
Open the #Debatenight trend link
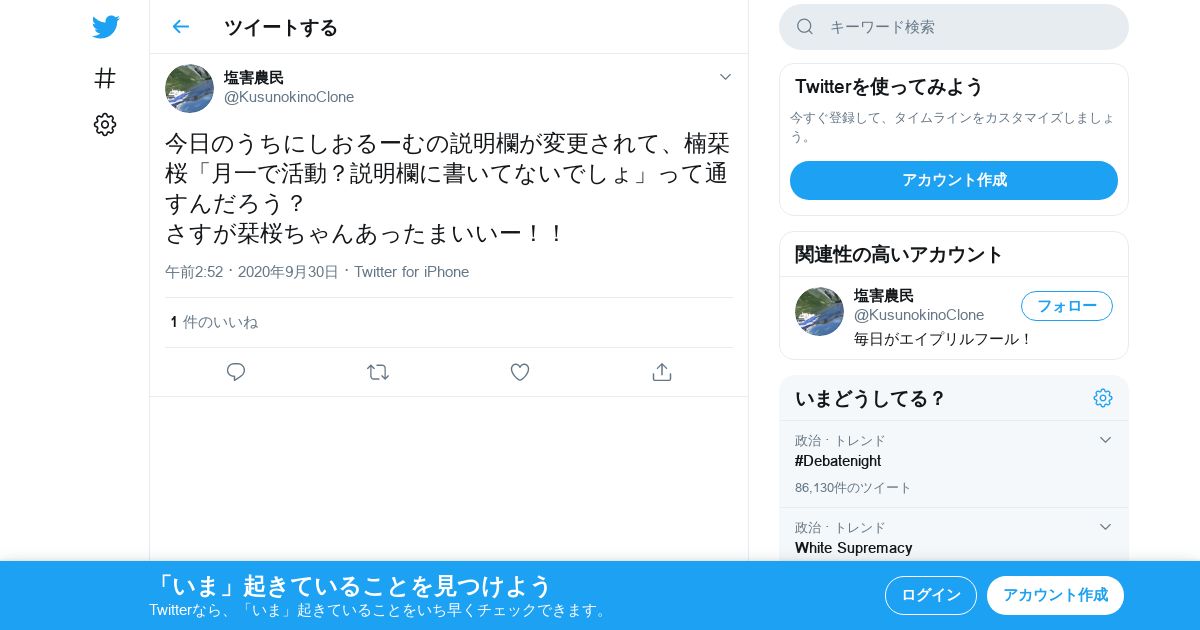[838, 461]
